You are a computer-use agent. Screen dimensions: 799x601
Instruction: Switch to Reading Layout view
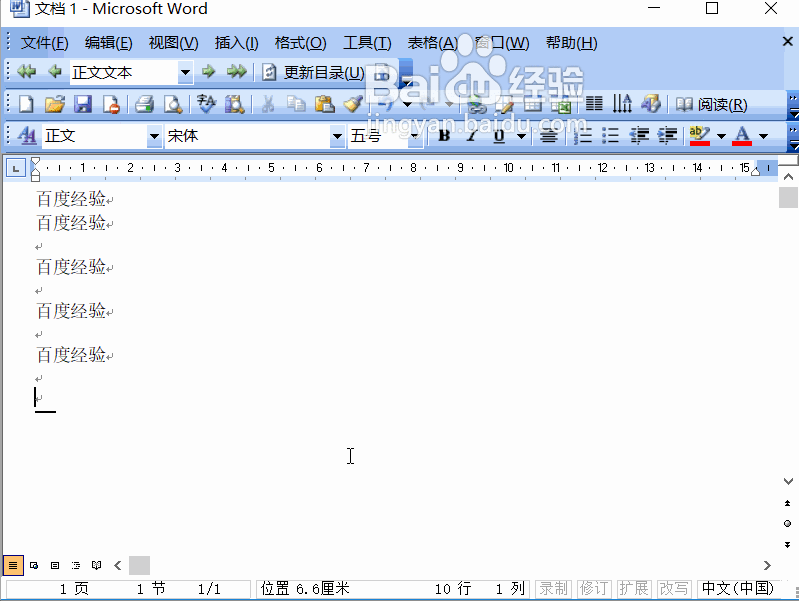pos(96,565)
